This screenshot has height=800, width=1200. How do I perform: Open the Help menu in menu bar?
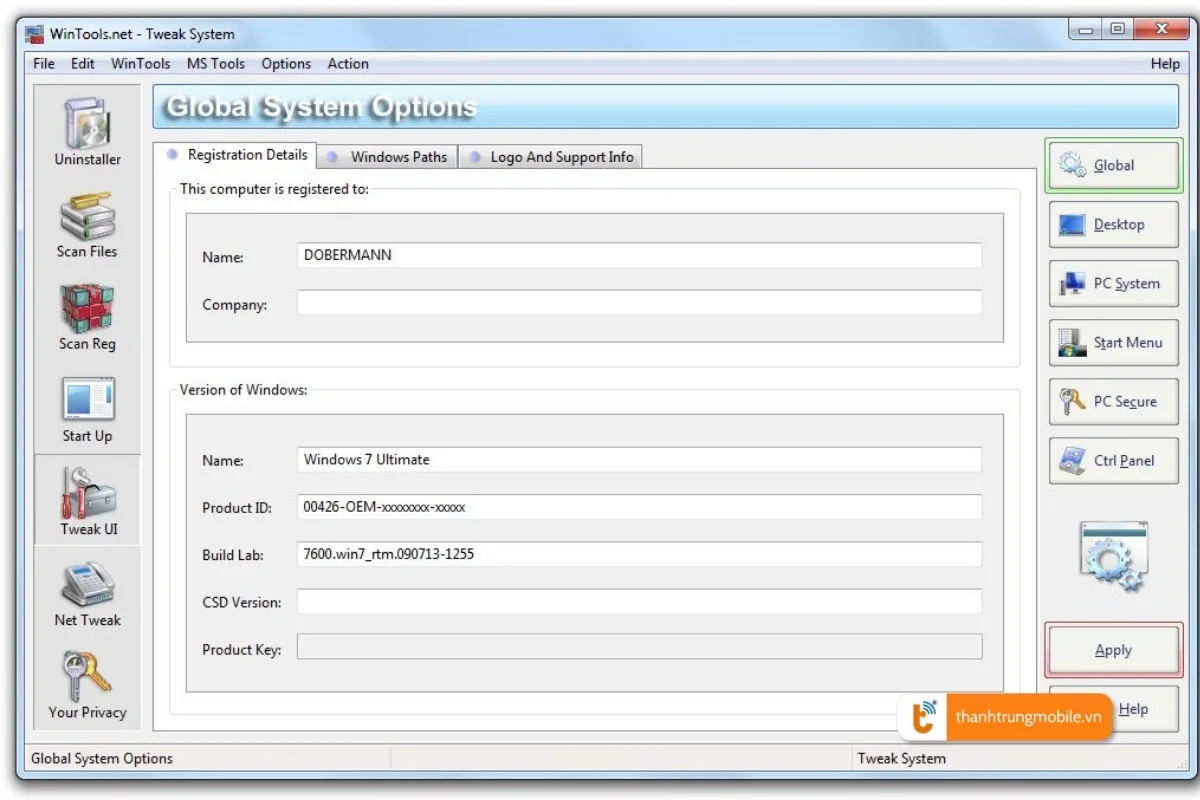click(1165, 63)
